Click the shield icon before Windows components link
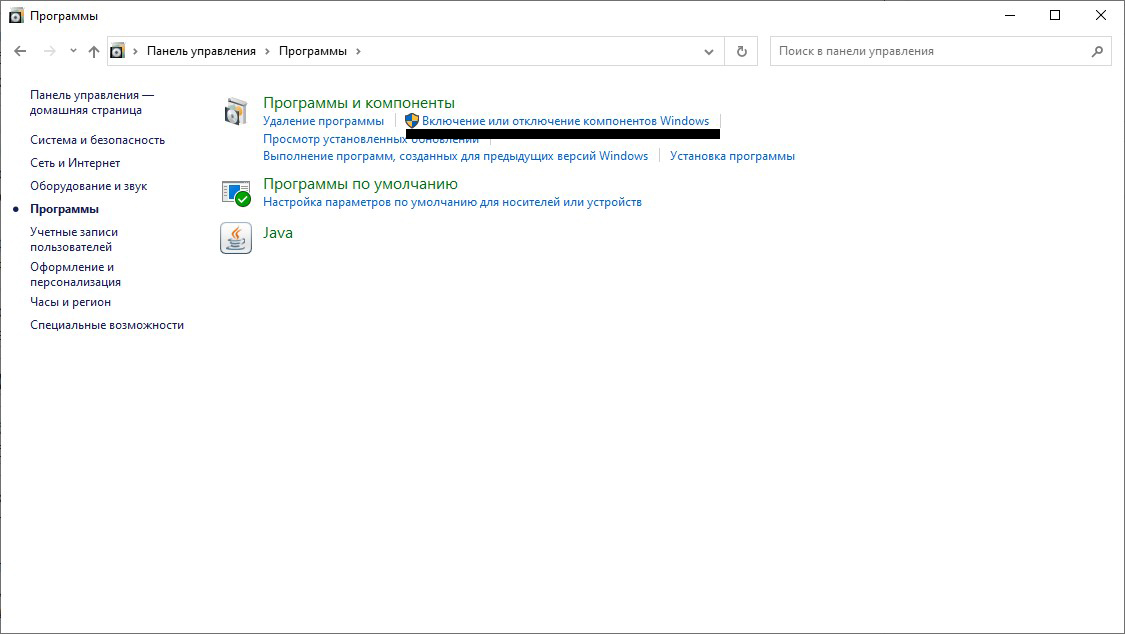The height and width of the screenshot is (634, 1125). (x=411, y=121)
